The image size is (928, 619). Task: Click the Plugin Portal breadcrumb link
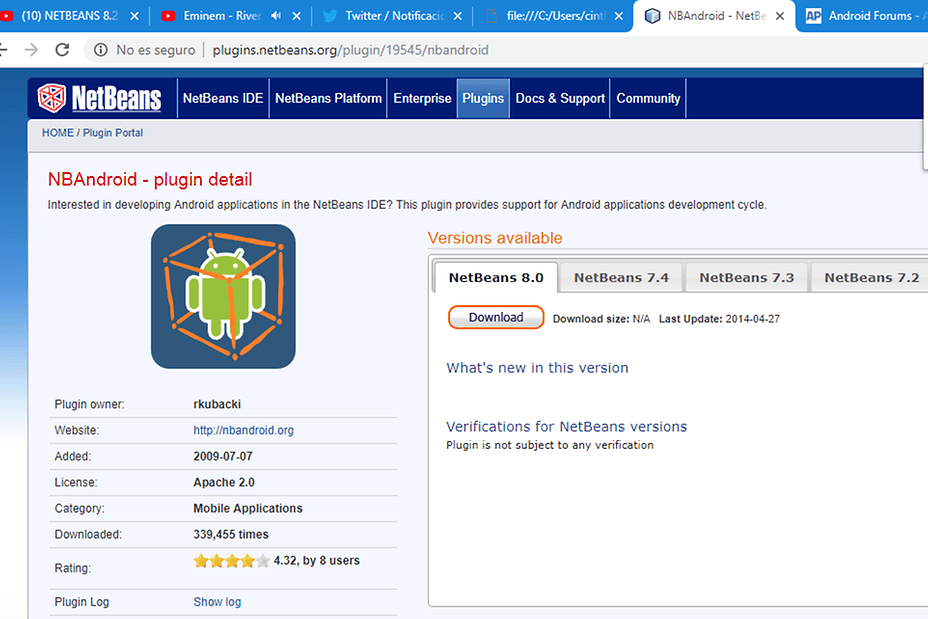pyautogui.click(x=112, y=133)
